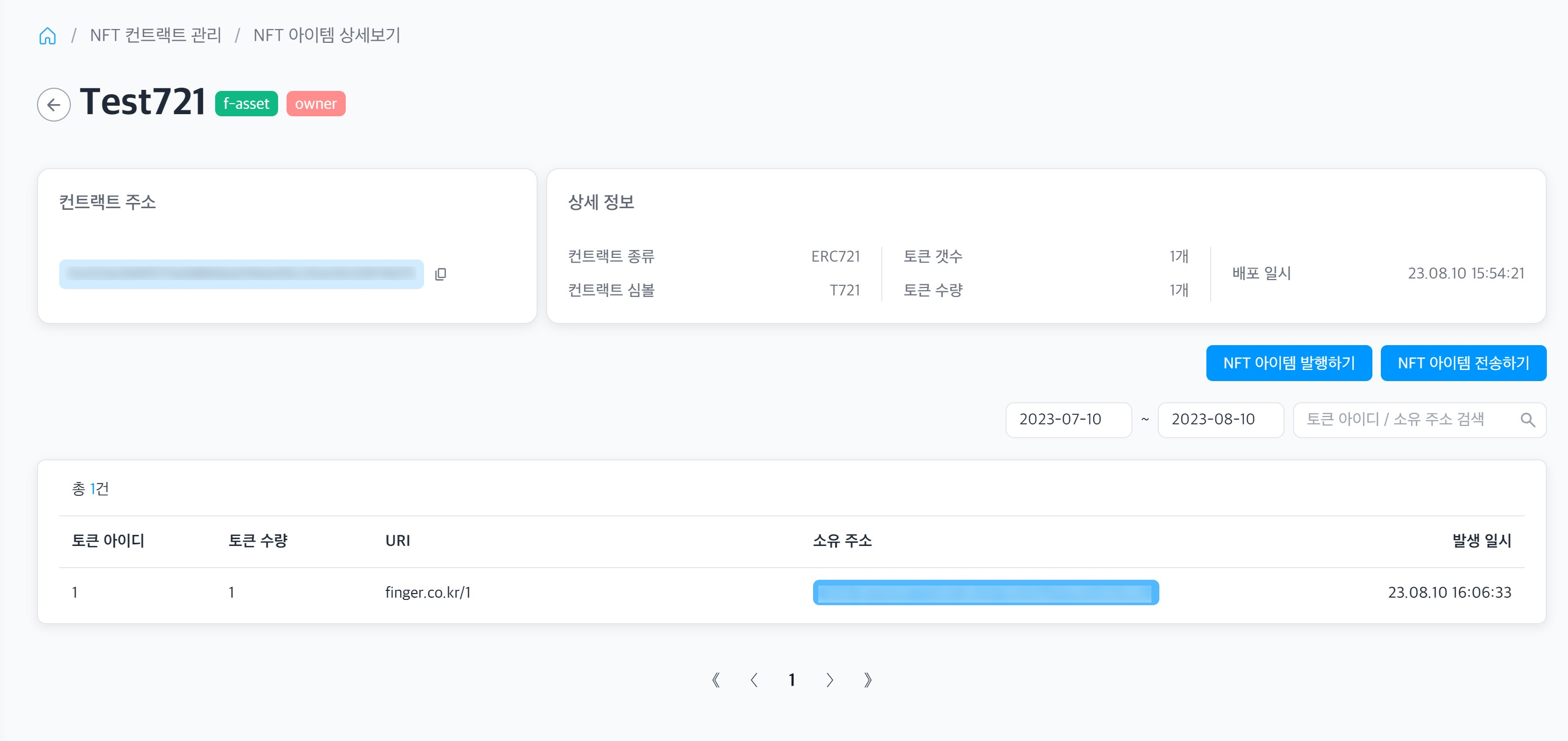Click the 발생 일시 column header

(x=1482, y=540)
